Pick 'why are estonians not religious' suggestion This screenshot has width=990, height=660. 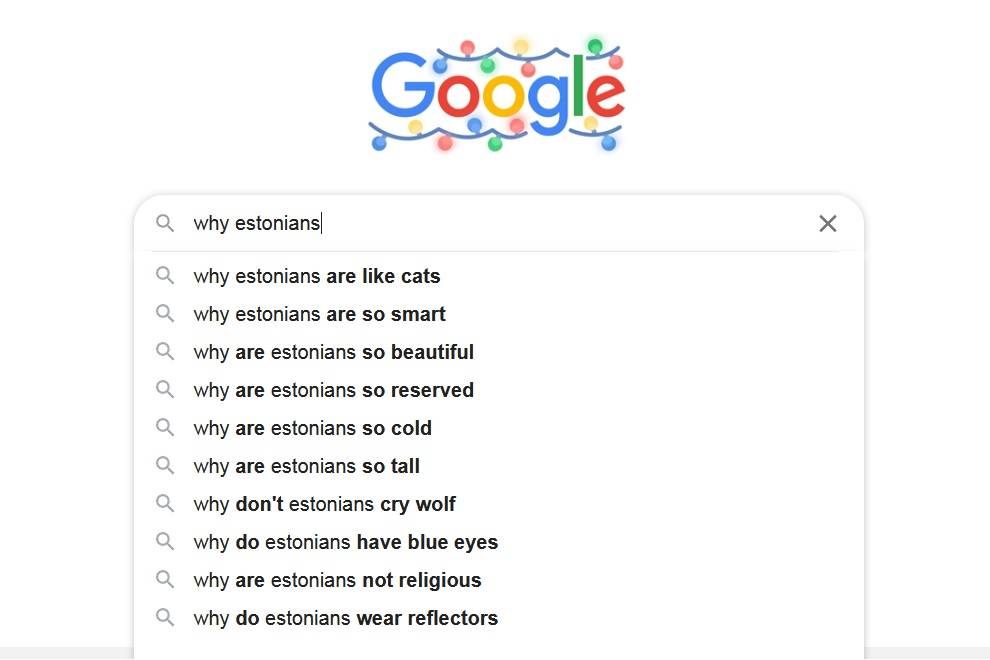click(499, 580)
